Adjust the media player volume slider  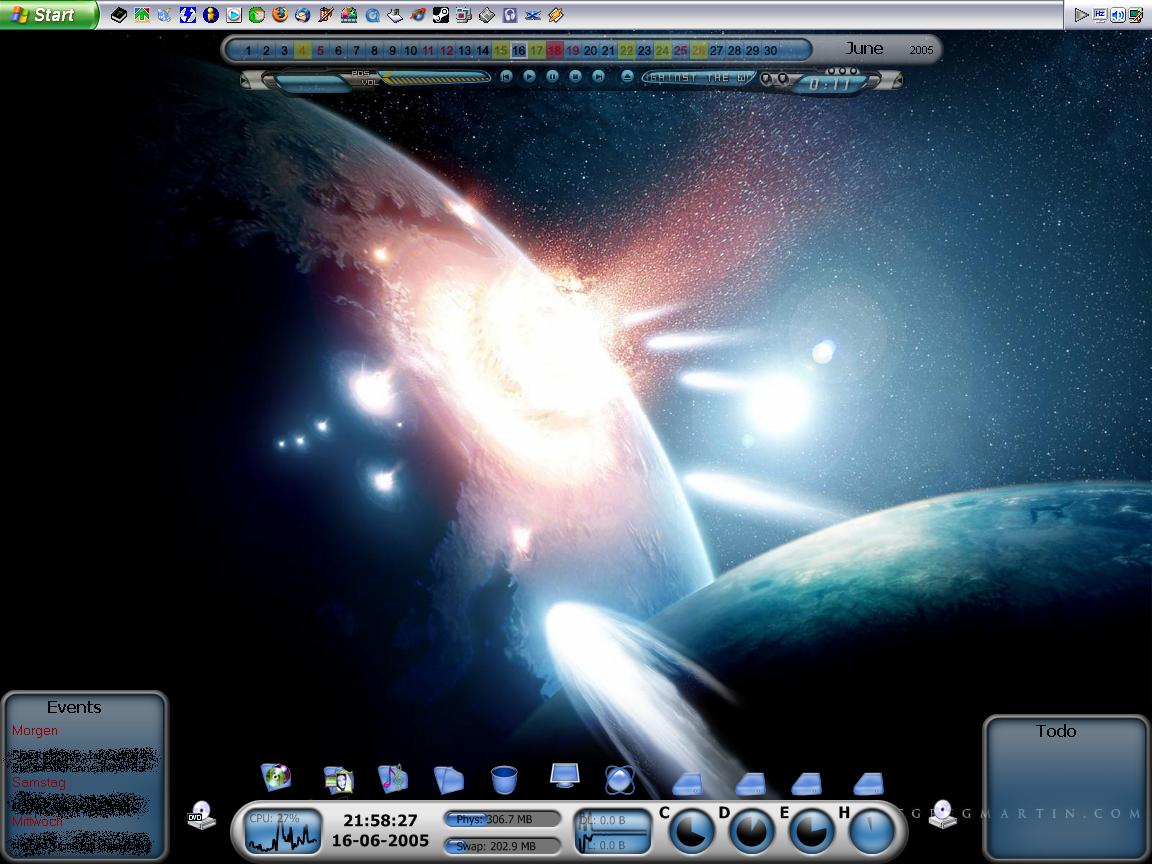435,81
